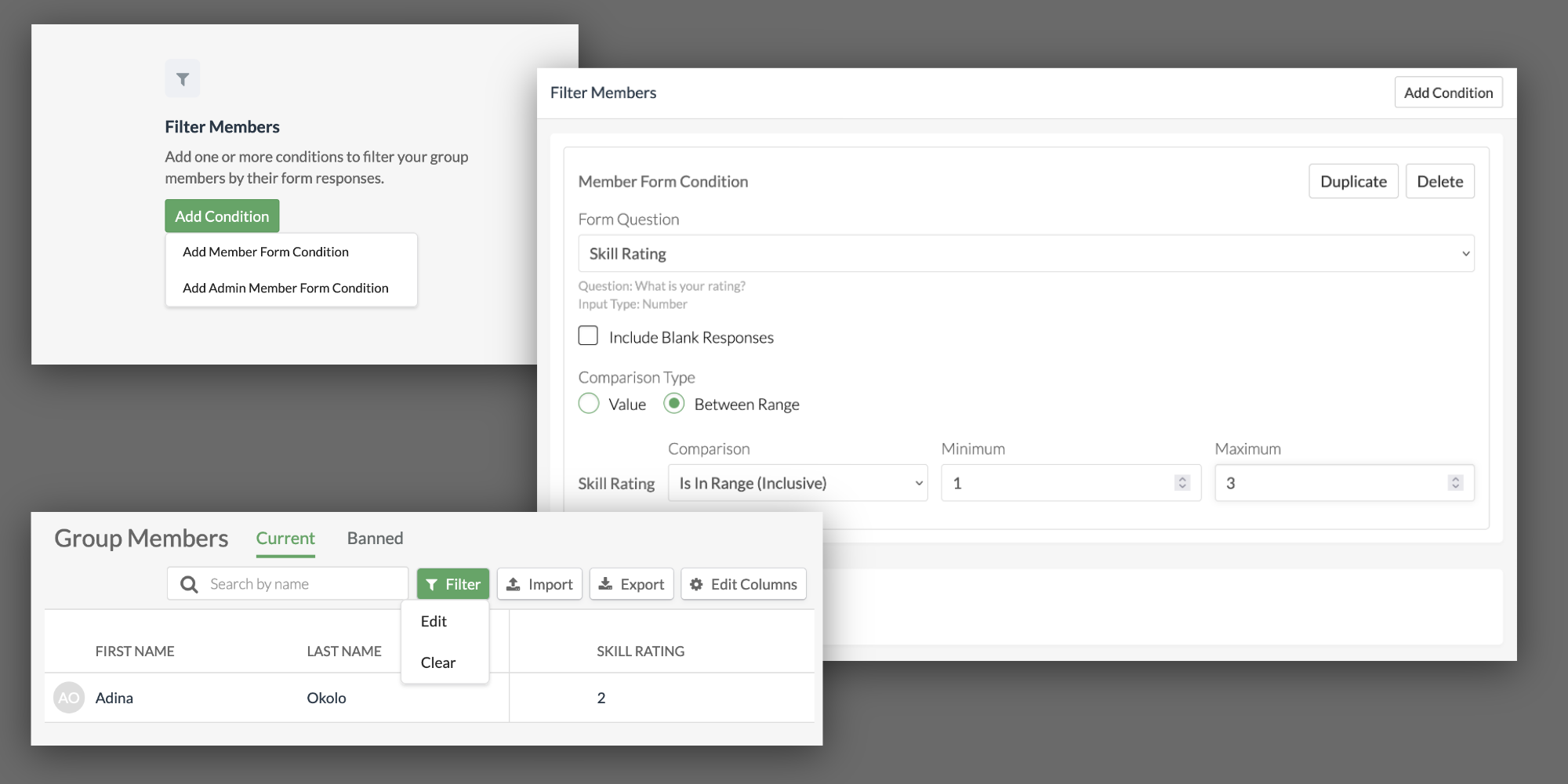Click the green Add Condition dropdown button

[x=222, y=216]
